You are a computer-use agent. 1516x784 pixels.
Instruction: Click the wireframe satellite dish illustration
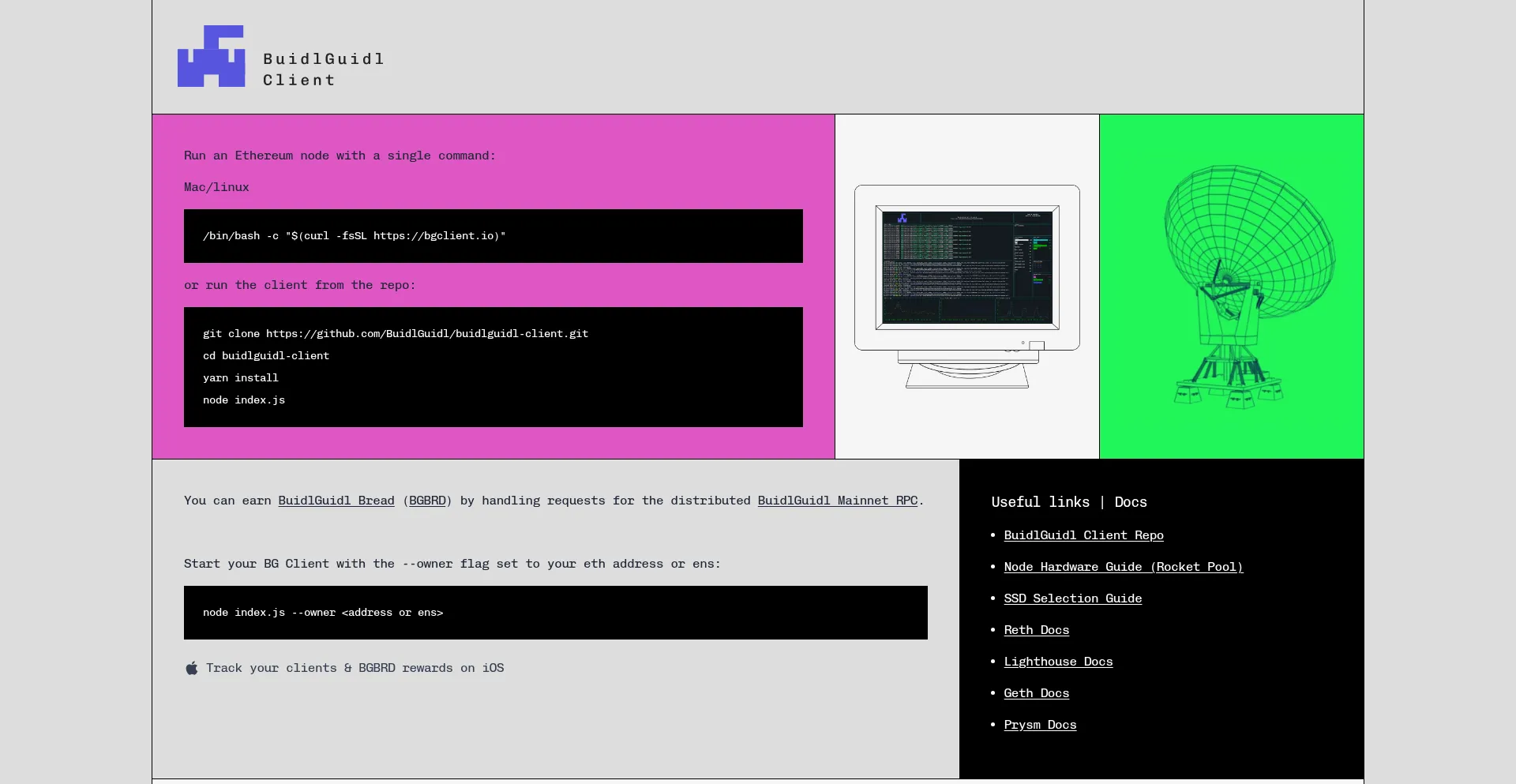tap(1248, 286)
